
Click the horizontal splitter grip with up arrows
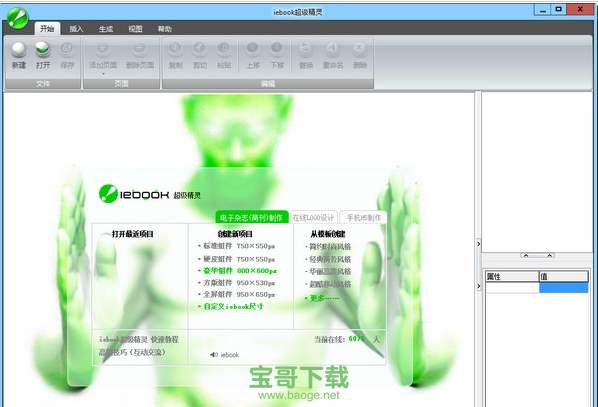[537, 255]
